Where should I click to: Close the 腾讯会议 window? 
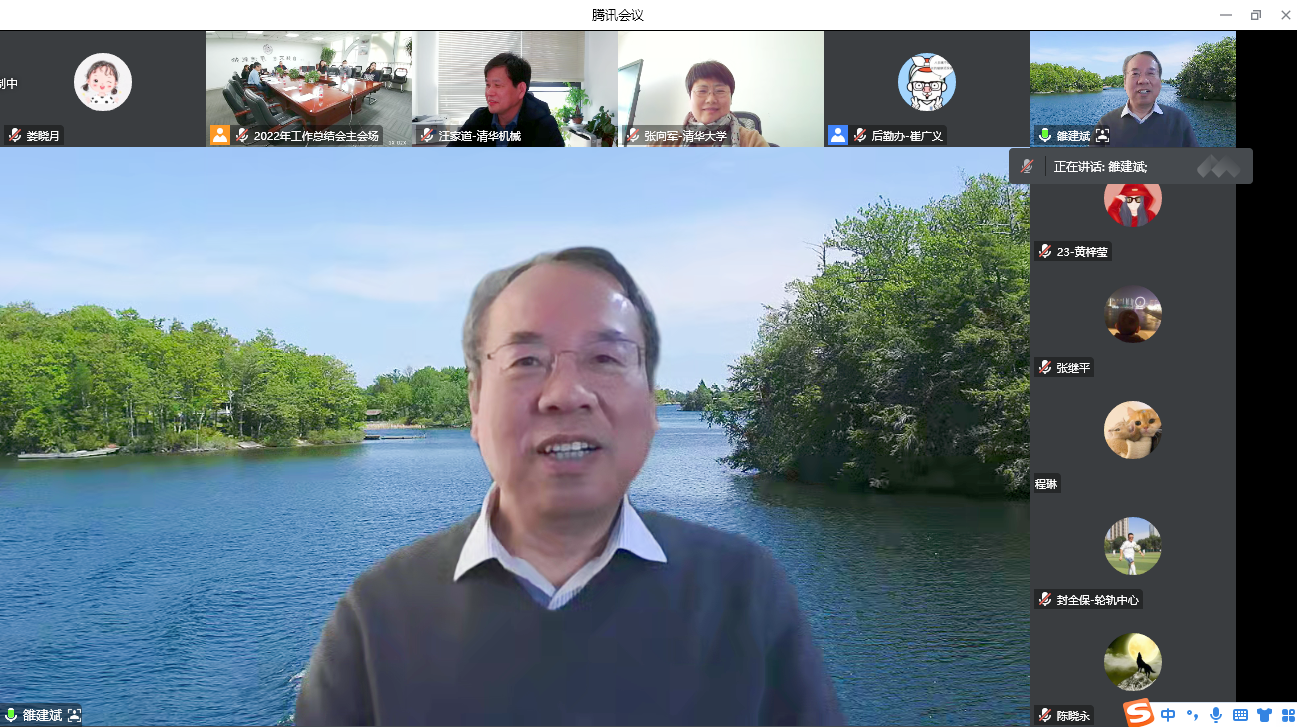click(x=1284, y=15)
